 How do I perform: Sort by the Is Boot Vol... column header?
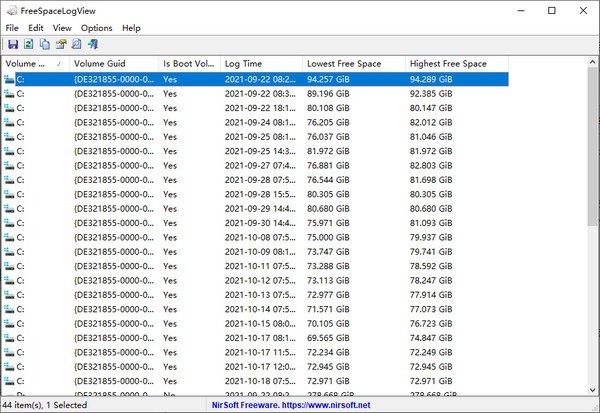[189, 64]
